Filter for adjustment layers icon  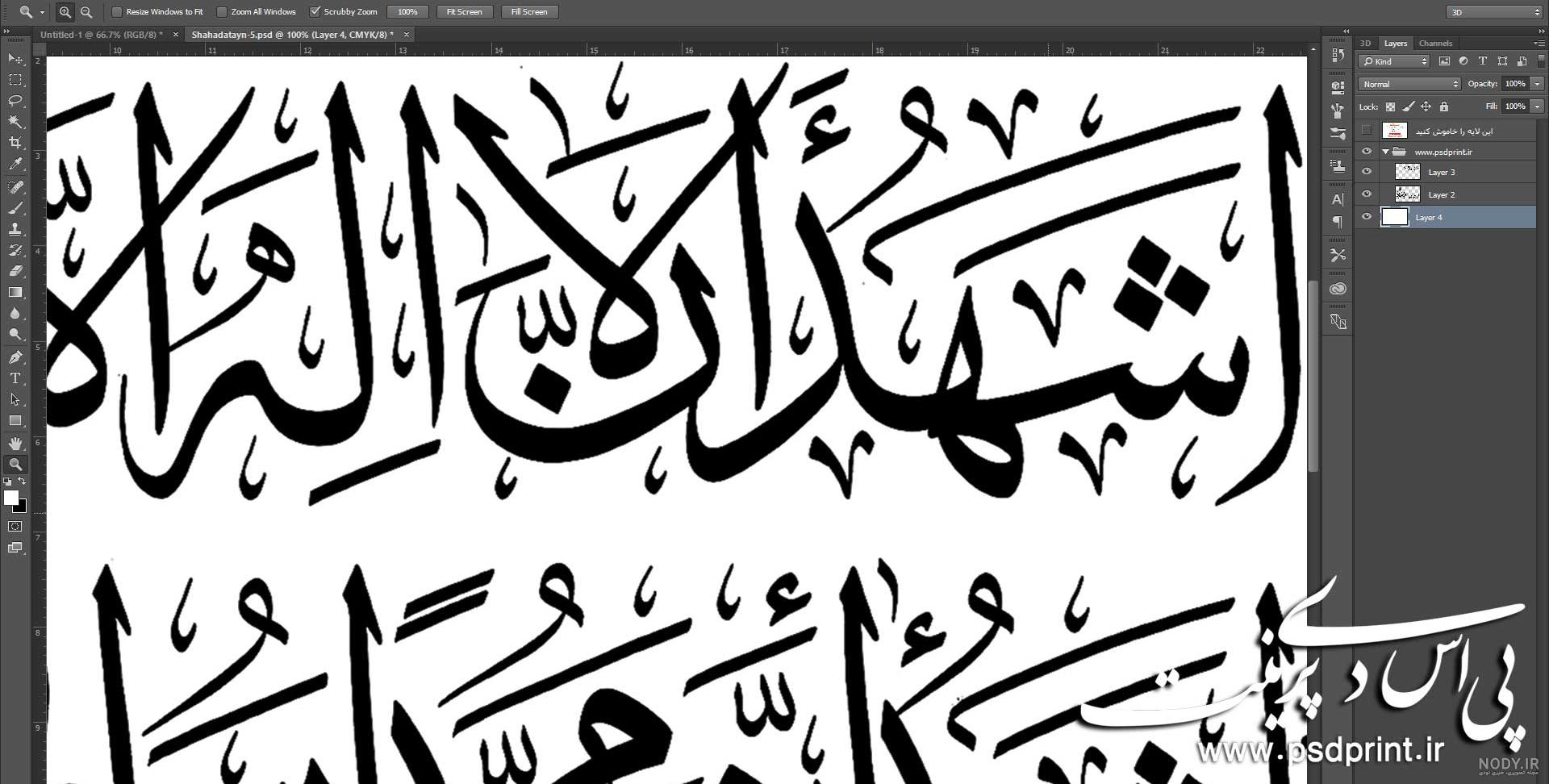coord(1463,61)
